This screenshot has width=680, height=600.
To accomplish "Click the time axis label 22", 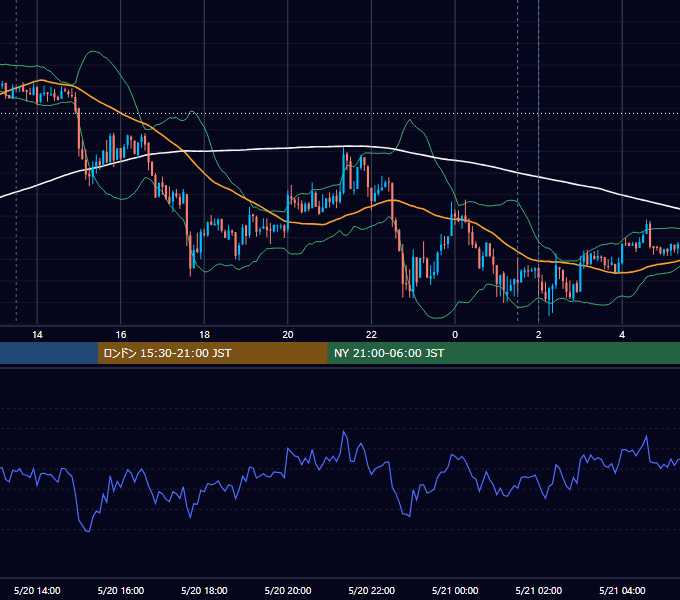I will click(x=371, y=335).
